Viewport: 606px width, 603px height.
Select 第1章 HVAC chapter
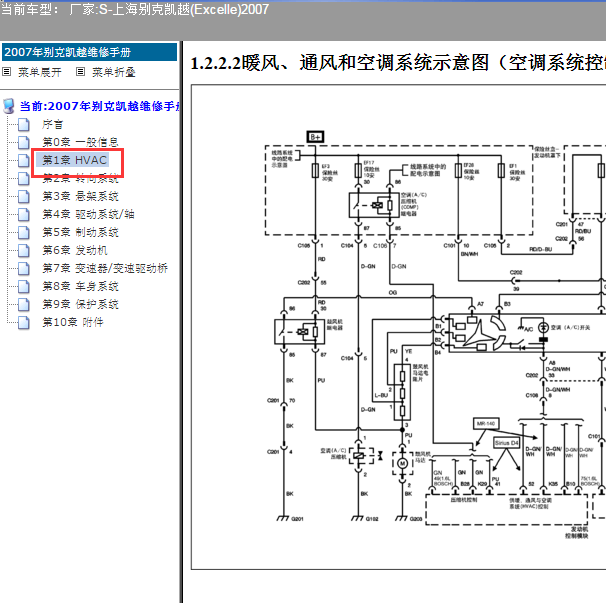(x=74, y=160)
